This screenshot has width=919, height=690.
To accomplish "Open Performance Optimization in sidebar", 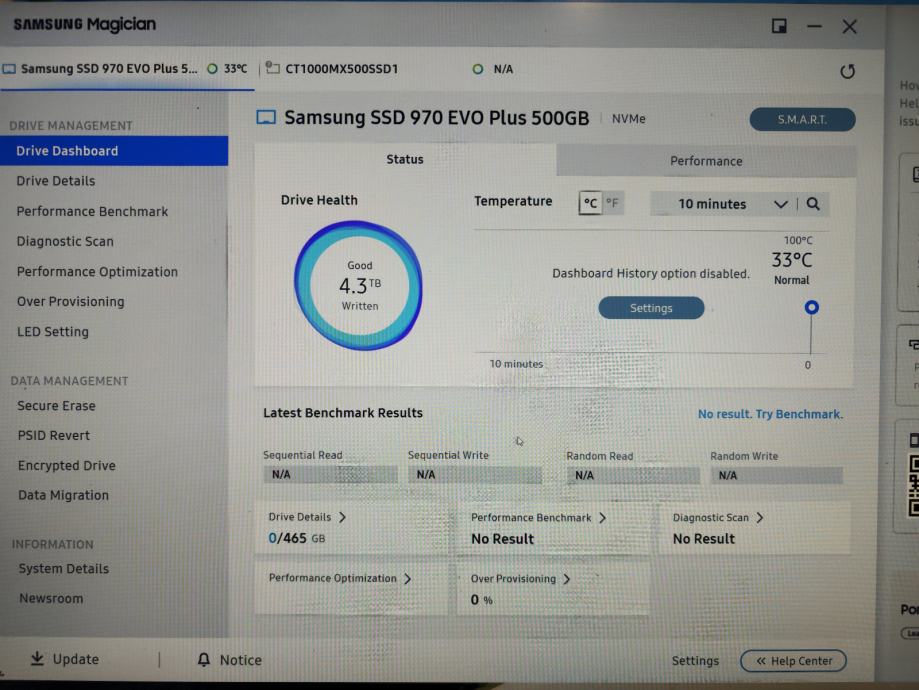I will (97, 272).
